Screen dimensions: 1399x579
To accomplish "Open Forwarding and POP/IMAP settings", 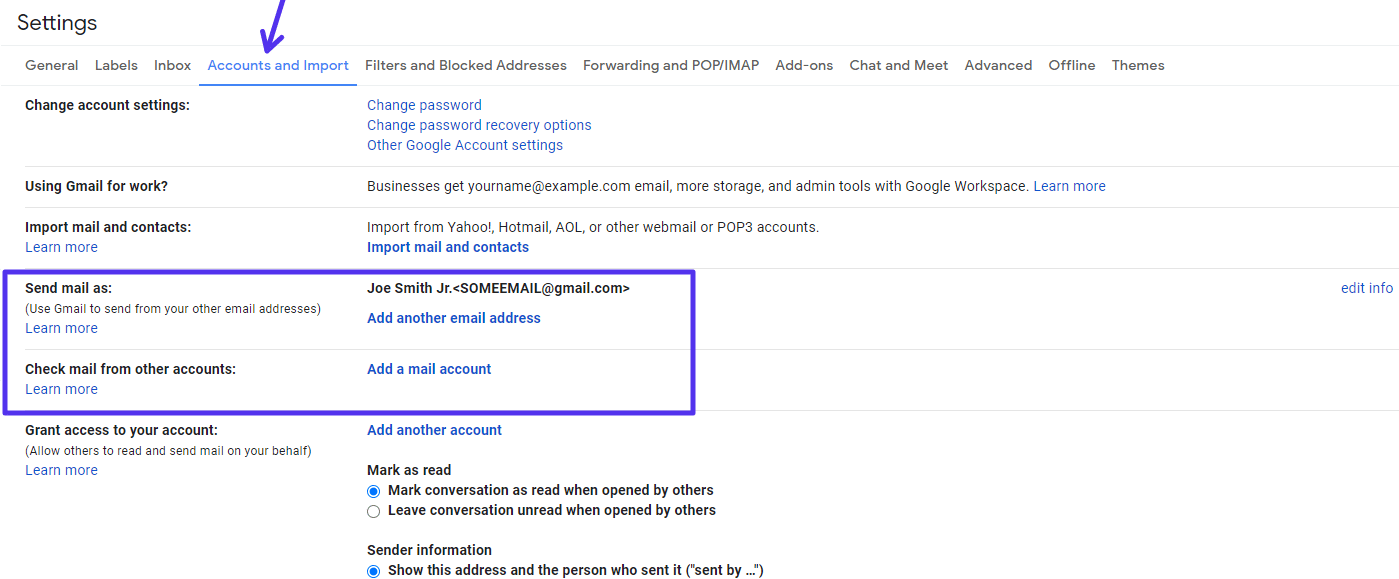I will coord(670,65).
